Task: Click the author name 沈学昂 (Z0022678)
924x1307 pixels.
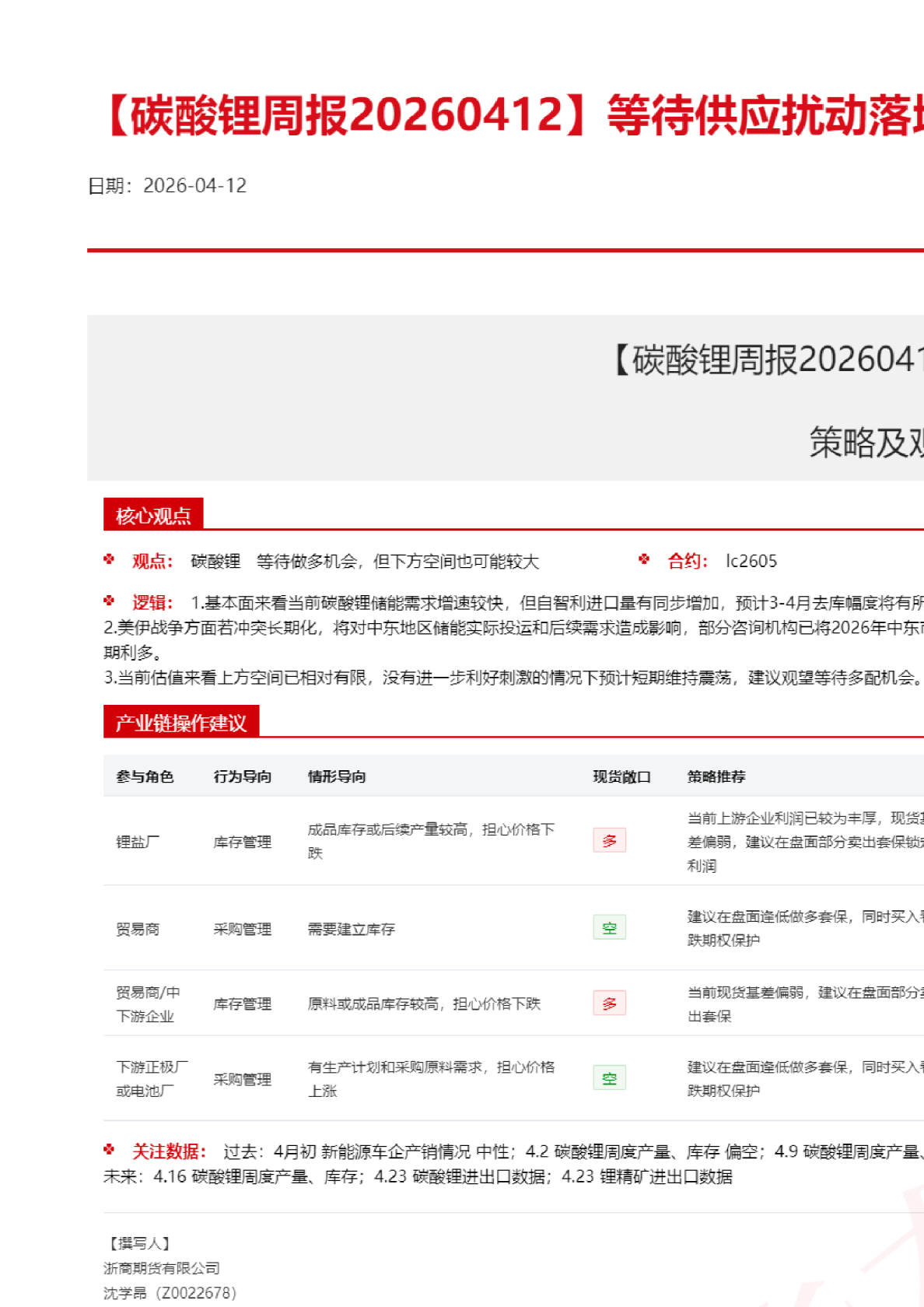Action: coord(170,1293)
